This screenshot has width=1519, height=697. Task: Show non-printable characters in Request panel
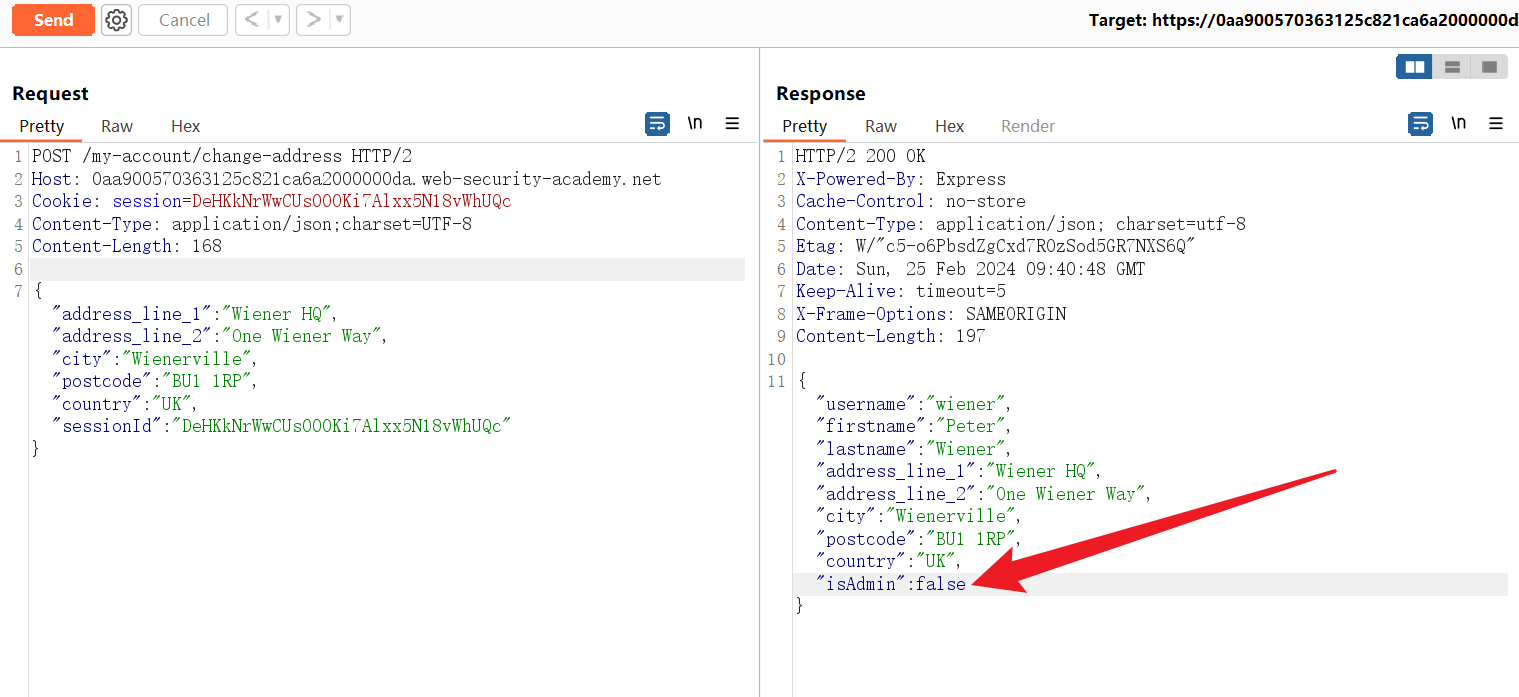tap(695, 124)
